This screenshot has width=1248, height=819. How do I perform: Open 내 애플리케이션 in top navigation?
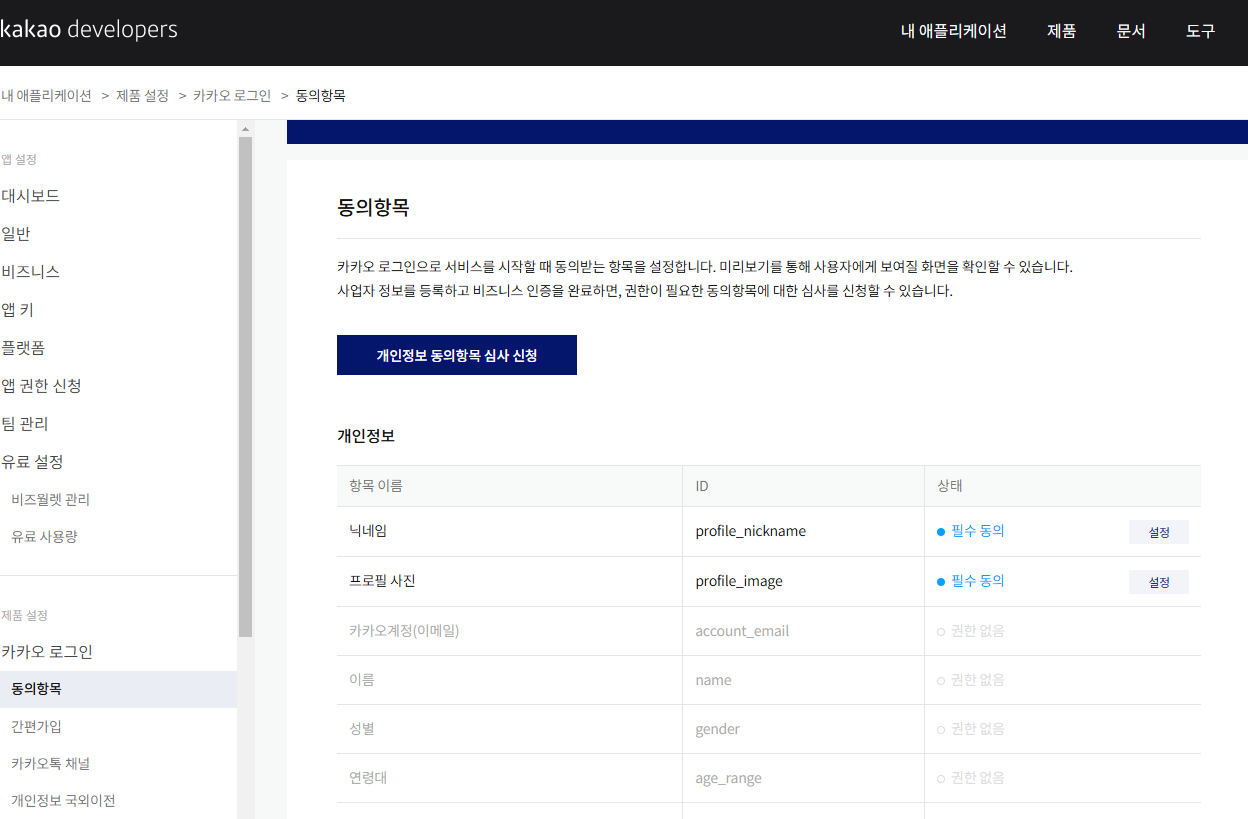click(953, 31)
